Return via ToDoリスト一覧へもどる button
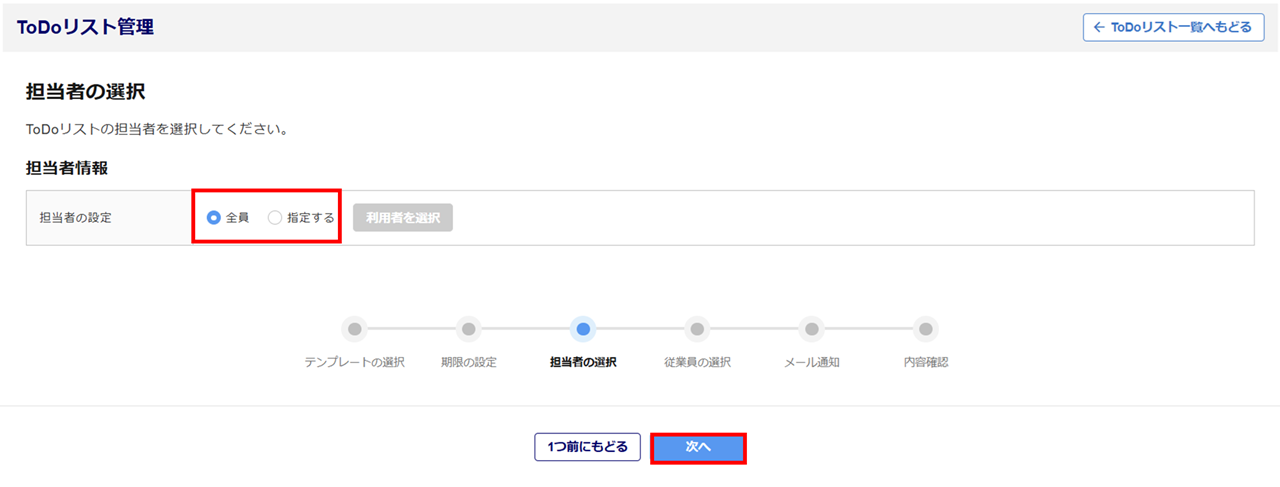The image size is (1280, 487). 1173,27
